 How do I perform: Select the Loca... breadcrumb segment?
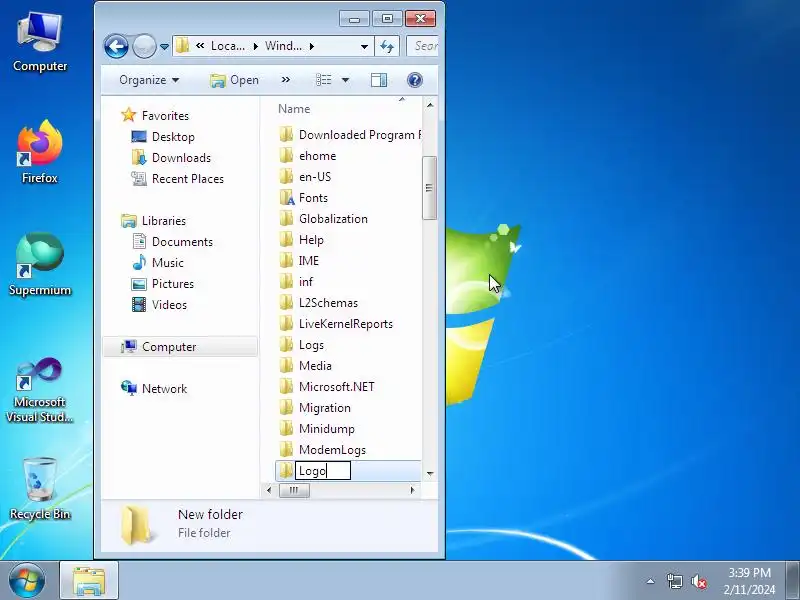coord(228,46)
